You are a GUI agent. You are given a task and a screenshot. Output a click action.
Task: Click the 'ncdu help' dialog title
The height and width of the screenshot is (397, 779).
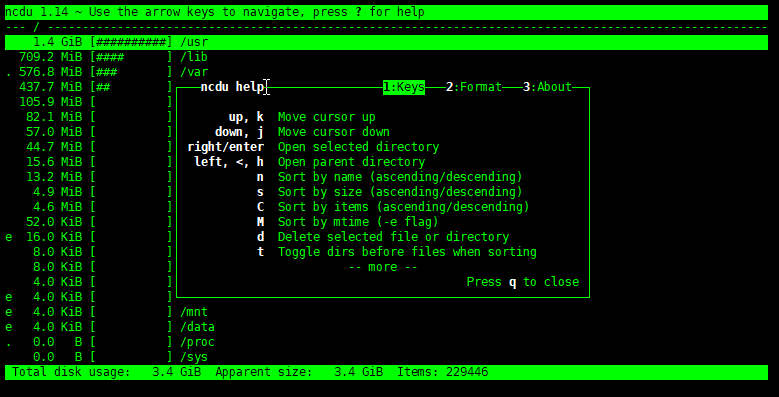(x=233, y=87)
